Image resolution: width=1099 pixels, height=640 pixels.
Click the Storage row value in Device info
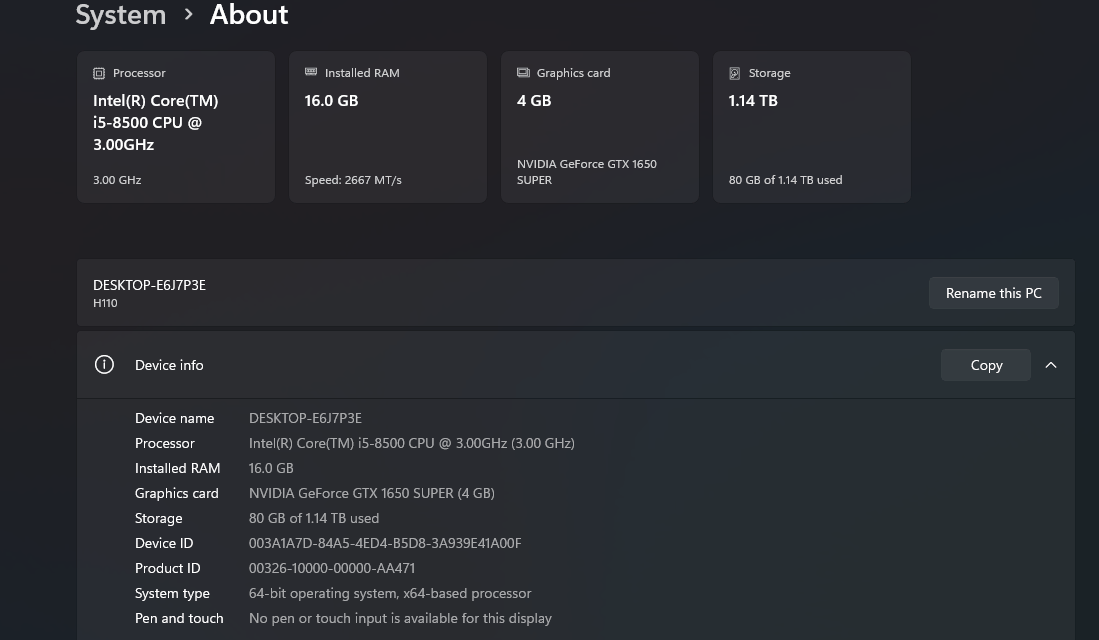[x=314, y=519]
